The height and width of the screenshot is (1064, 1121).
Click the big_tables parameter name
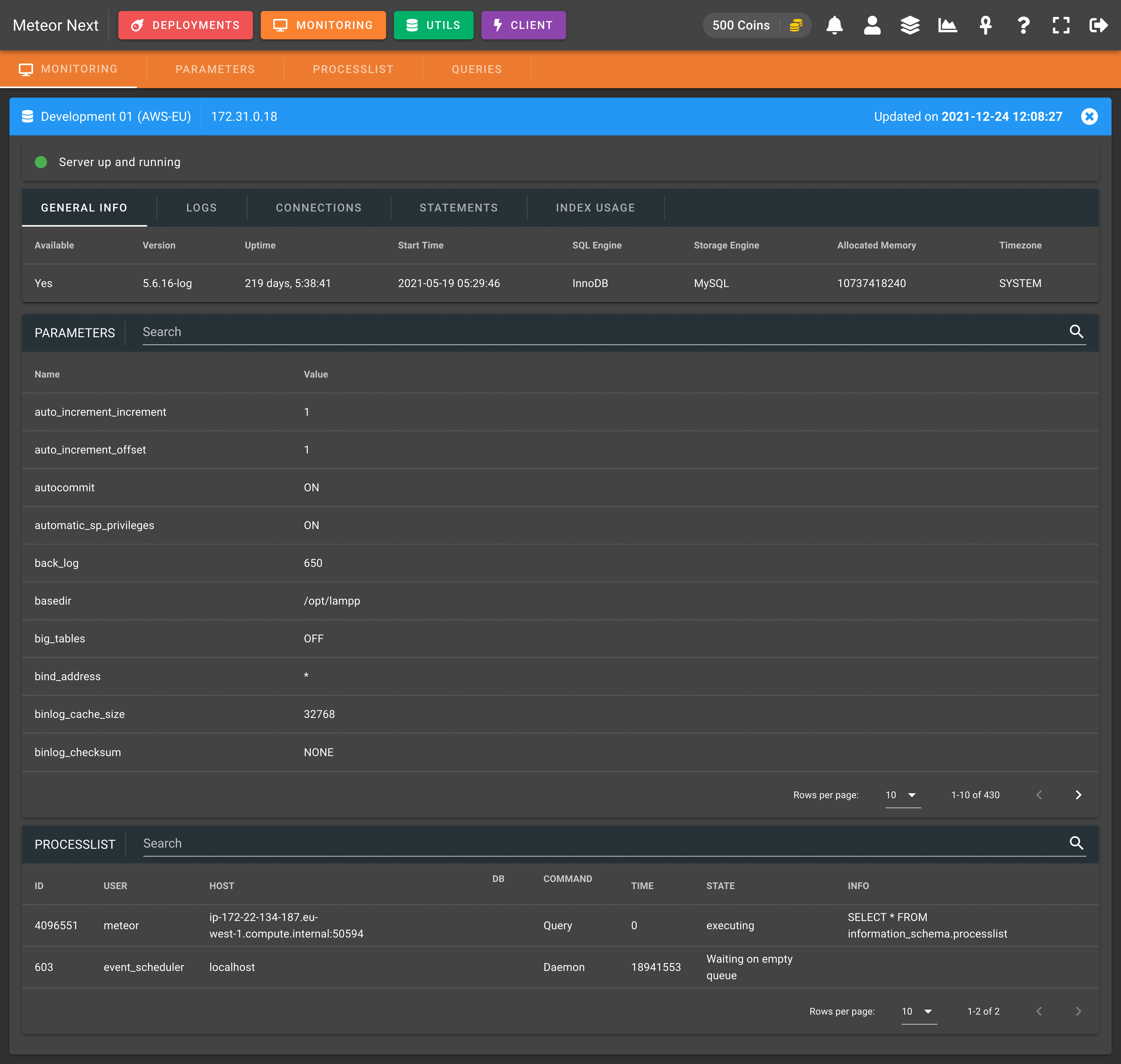point(60,639)
